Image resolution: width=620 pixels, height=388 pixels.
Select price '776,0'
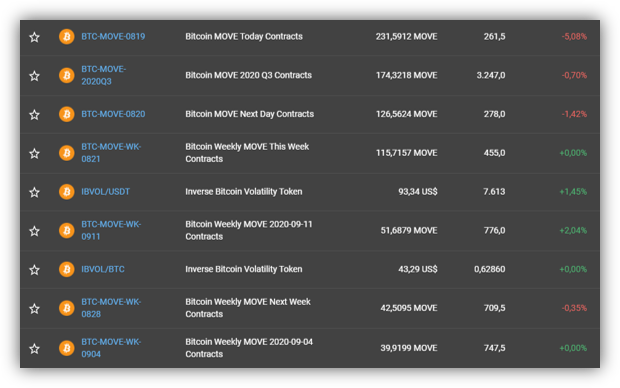(494, 230)
